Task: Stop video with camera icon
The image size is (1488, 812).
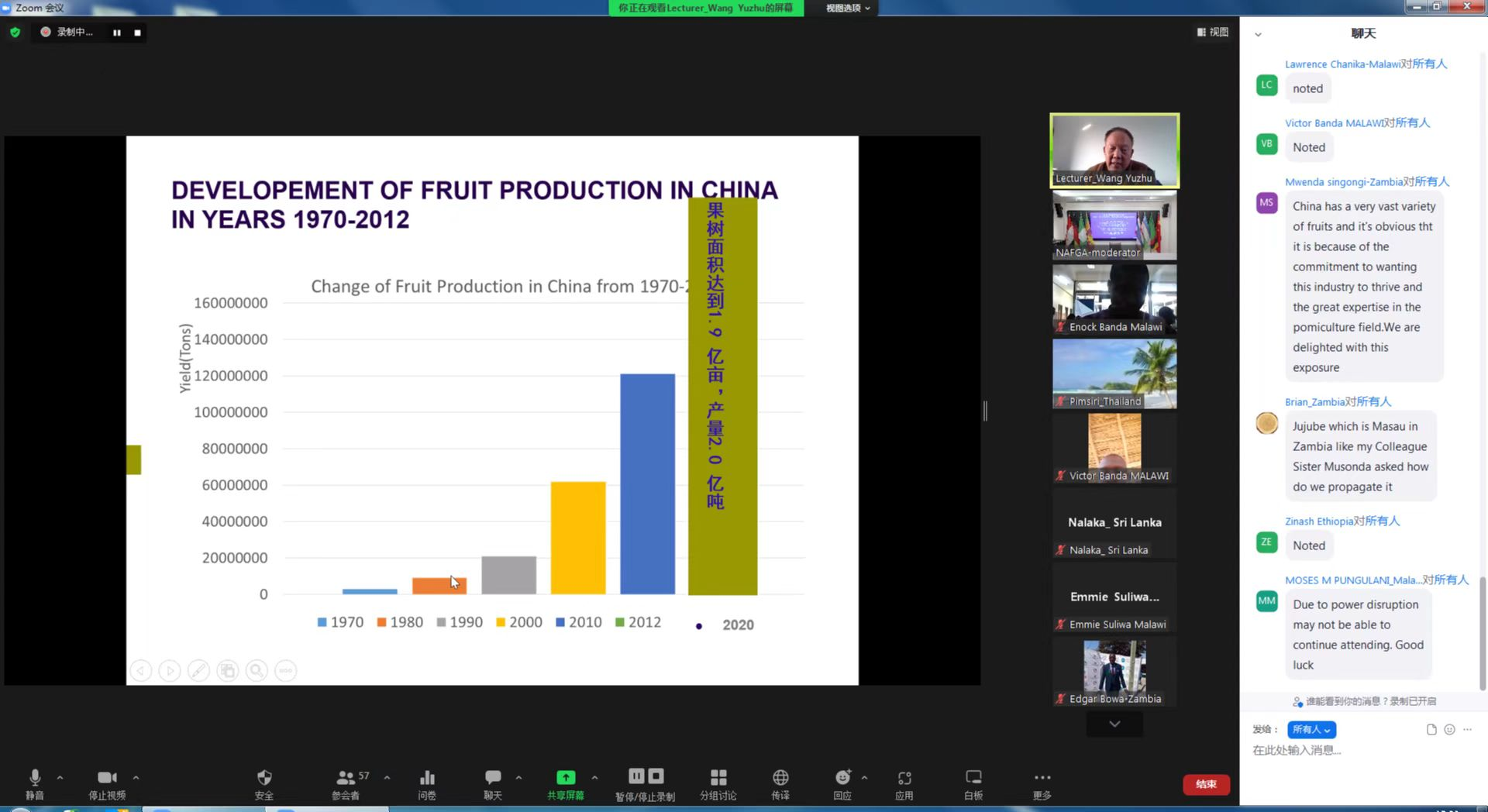Action: click(107, 783)
